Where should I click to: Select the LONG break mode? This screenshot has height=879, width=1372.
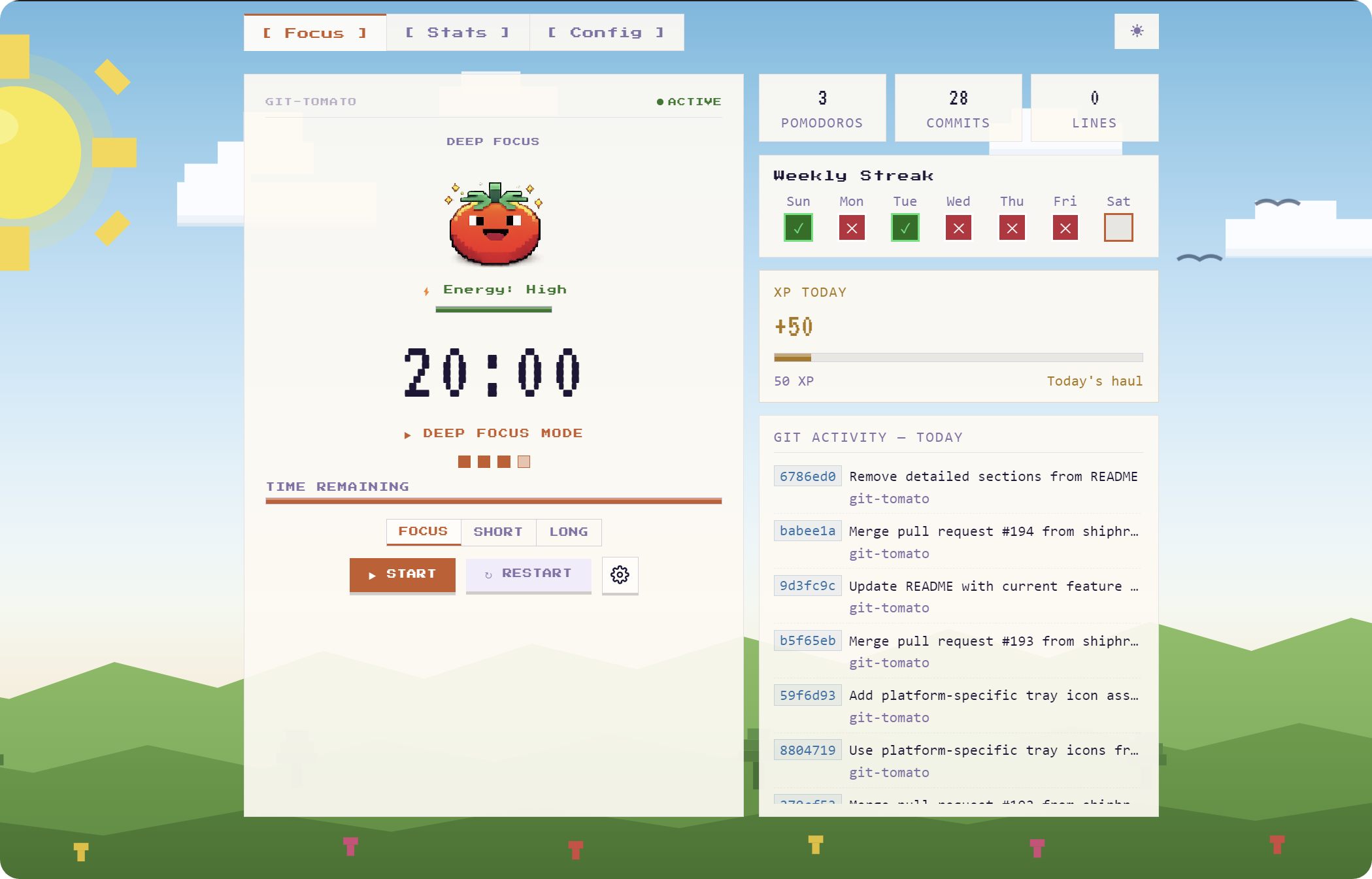coord(569,532)
